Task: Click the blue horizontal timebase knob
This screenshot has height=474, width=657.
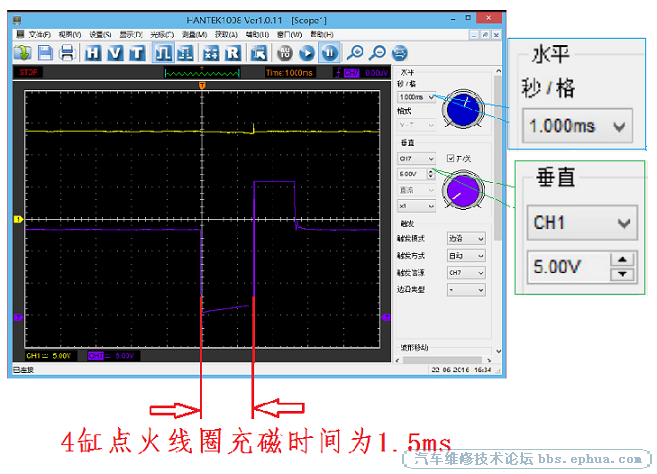Action: click(463, 109)
